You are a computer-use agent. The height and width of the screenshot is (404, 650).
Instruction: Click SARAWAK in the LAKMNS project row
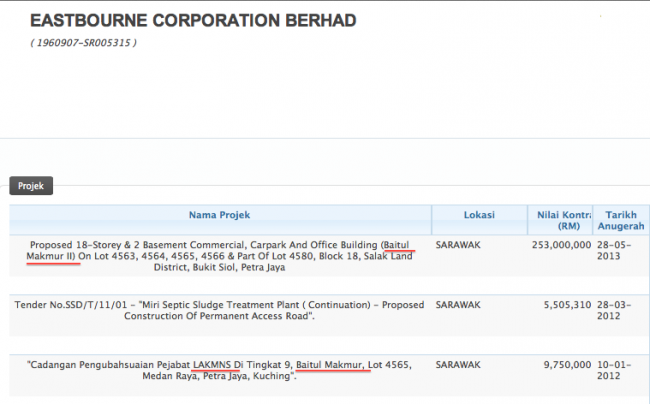(x=458, y=365)
